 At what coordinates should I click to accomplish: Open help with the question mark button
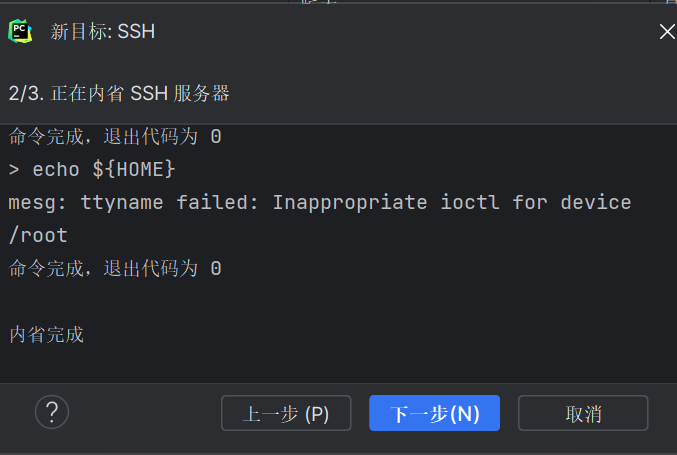[x=51, y=411]
